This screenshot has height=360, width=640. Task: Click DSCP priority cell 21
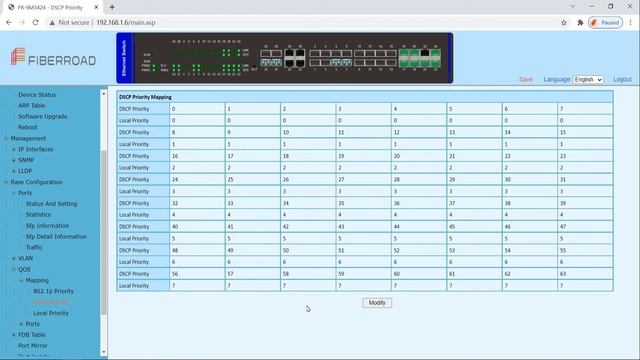coord(474,156)
